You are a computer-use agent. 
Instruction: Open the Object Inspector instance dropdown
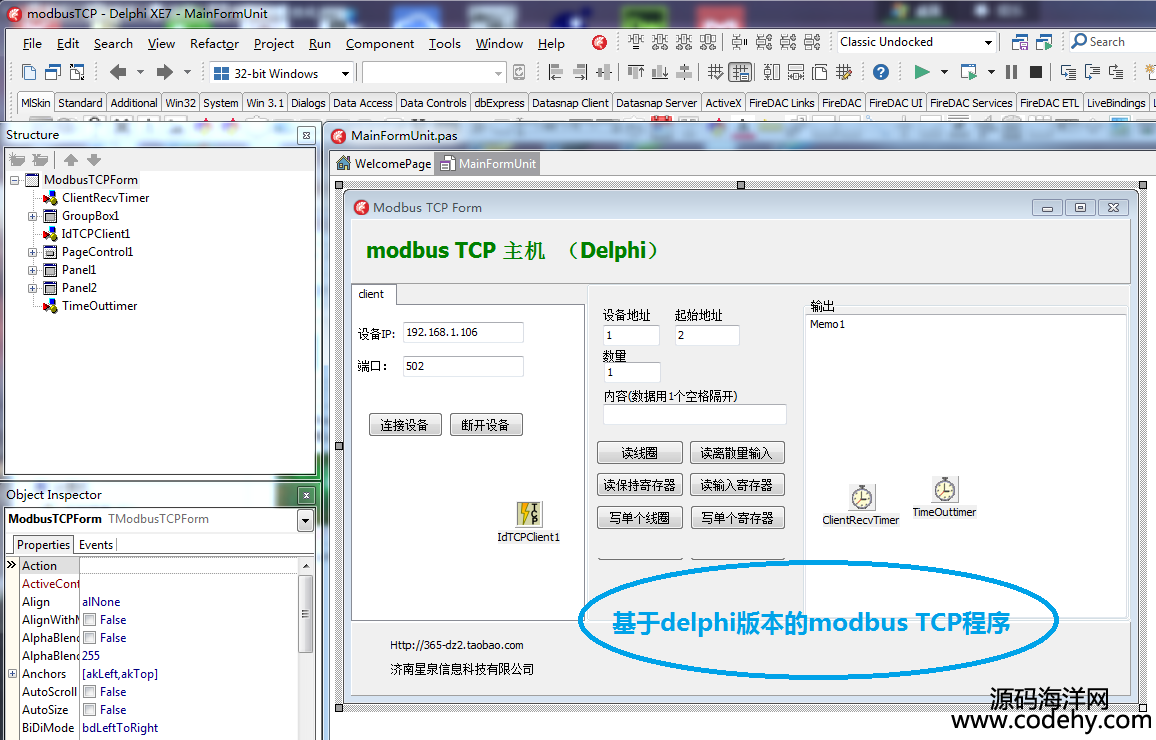[x=305, y=520]
